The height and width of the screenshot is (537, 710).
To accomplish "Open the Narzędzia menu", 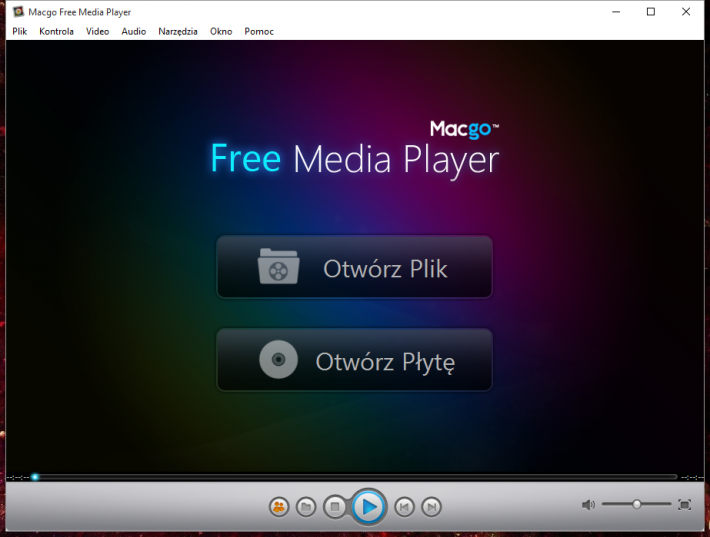I will (178, 31).
